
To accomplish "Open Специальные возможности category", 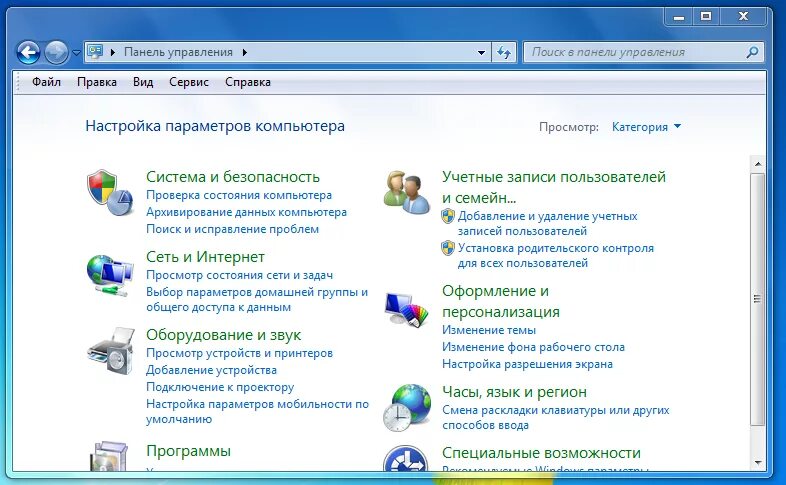I will (x=541, y=453).
